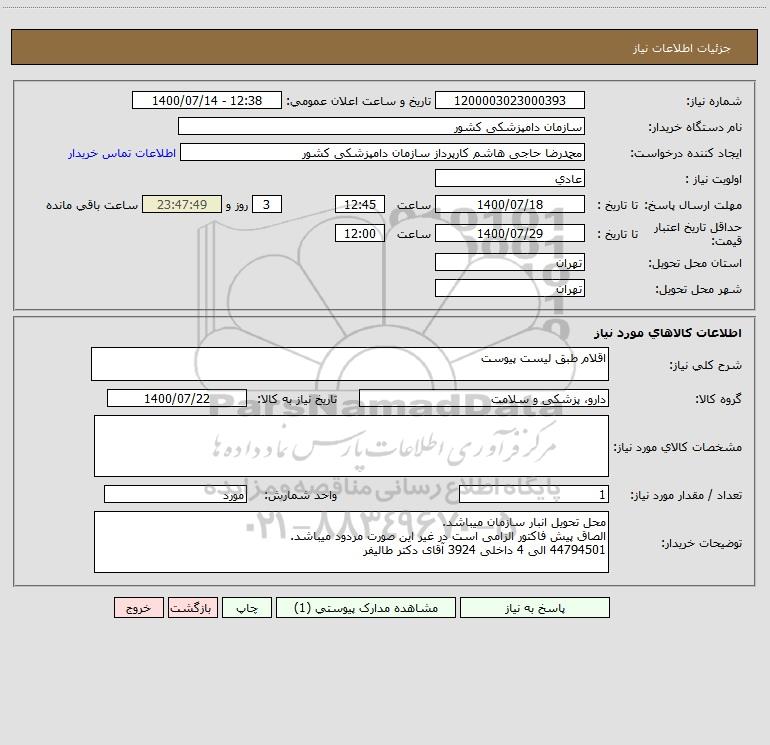Click response deadline date 1400/07/18

510,204
